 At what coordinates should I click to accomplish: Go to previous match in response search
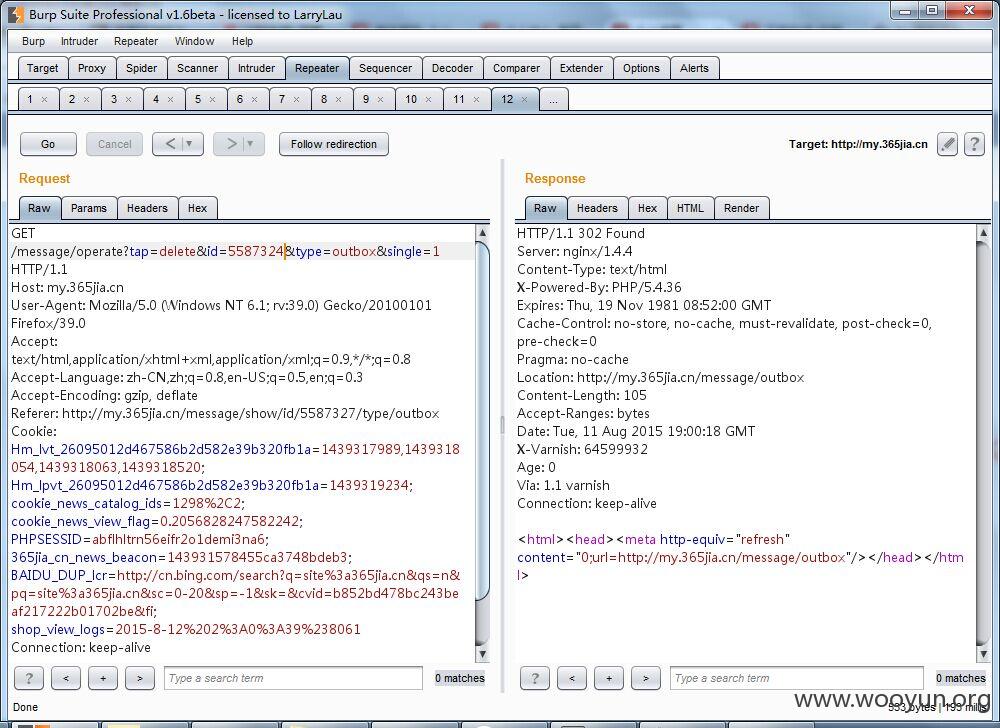pyautogui.click(x=571, y=678)
